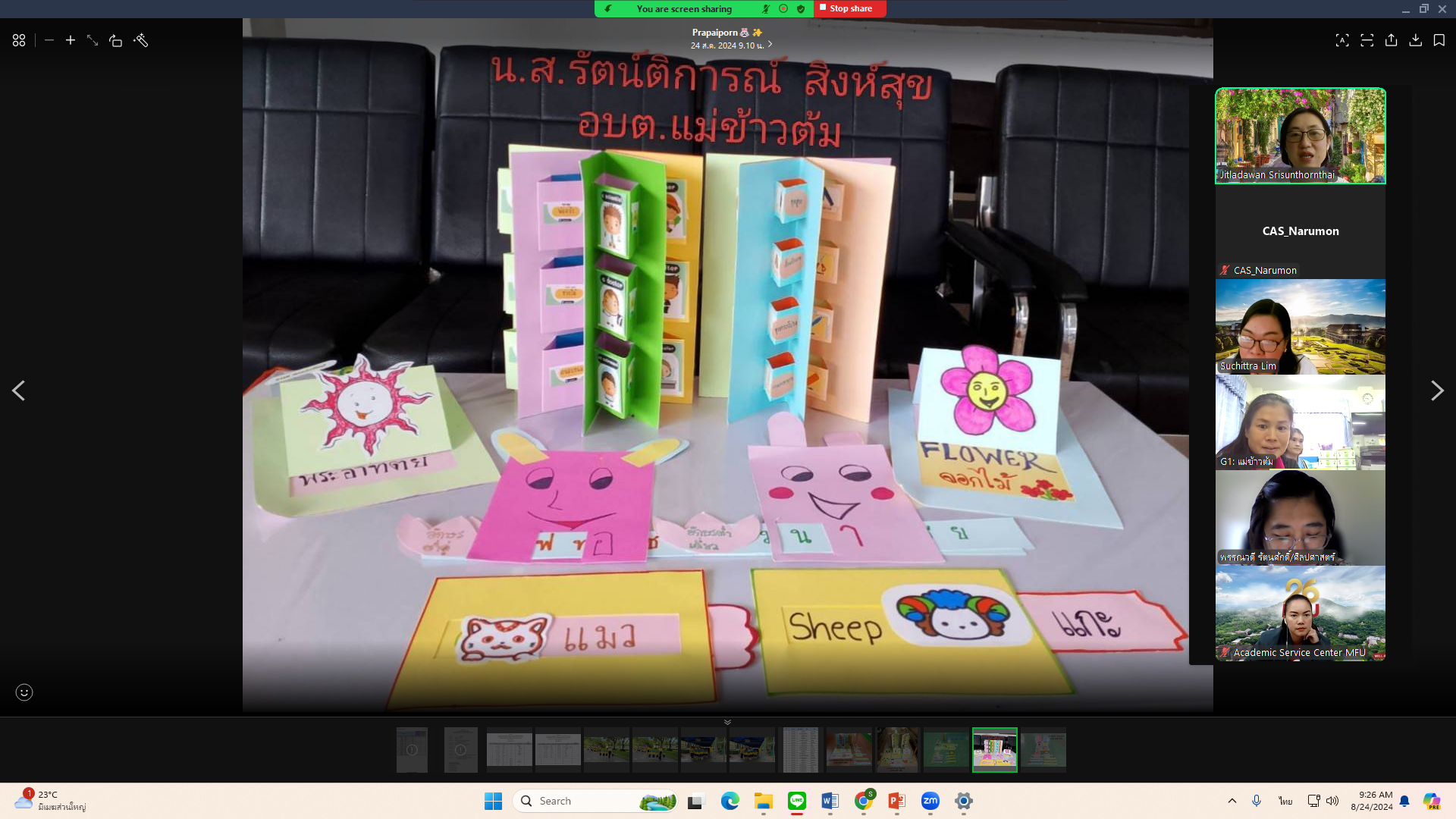Open Zoom from the taskbar
Screen dimensions: 1456x819
pos(930,801)
